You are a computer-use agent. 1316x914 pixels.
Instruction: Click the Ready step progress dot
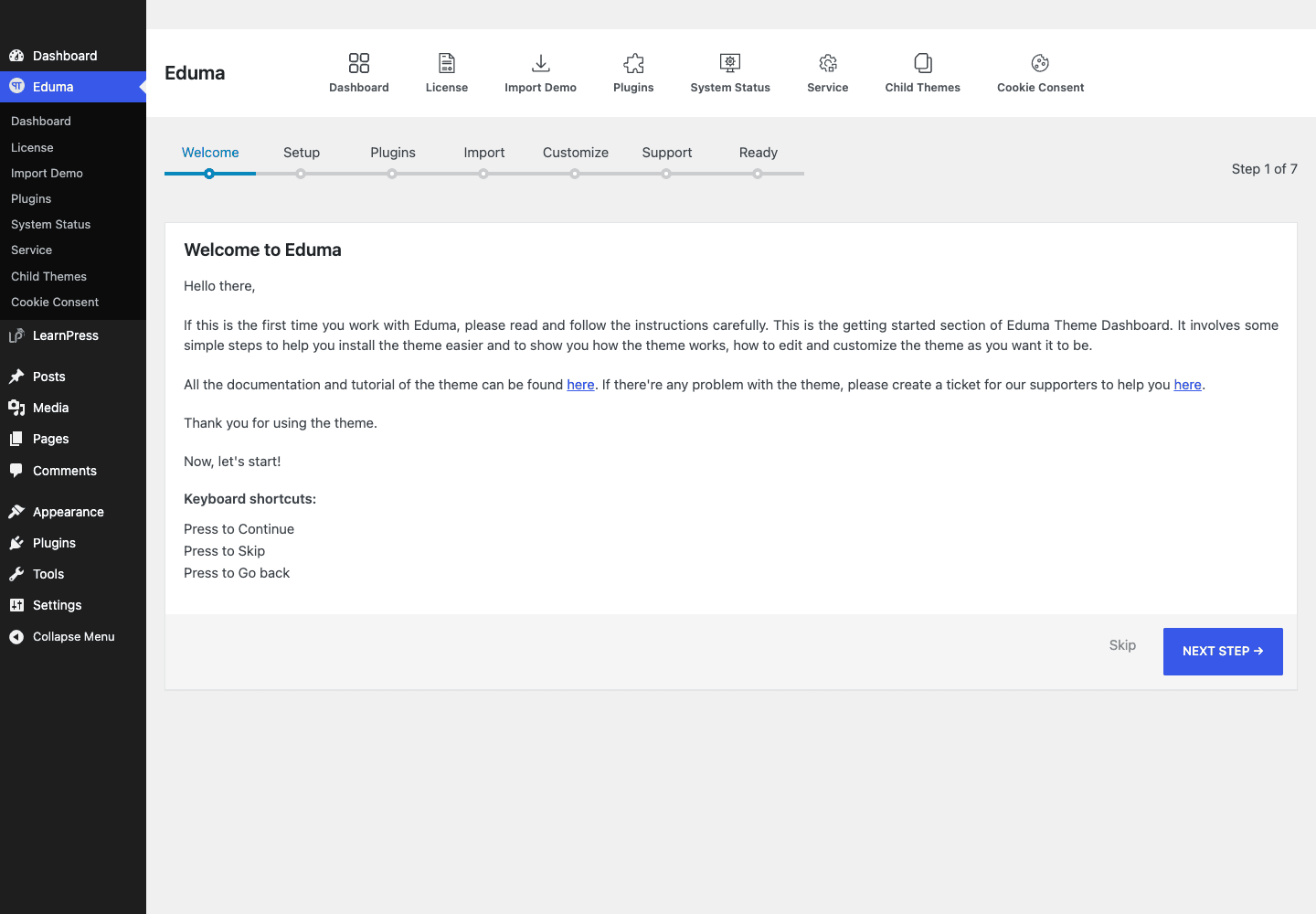pyautogui.click(x=758, y=174)
